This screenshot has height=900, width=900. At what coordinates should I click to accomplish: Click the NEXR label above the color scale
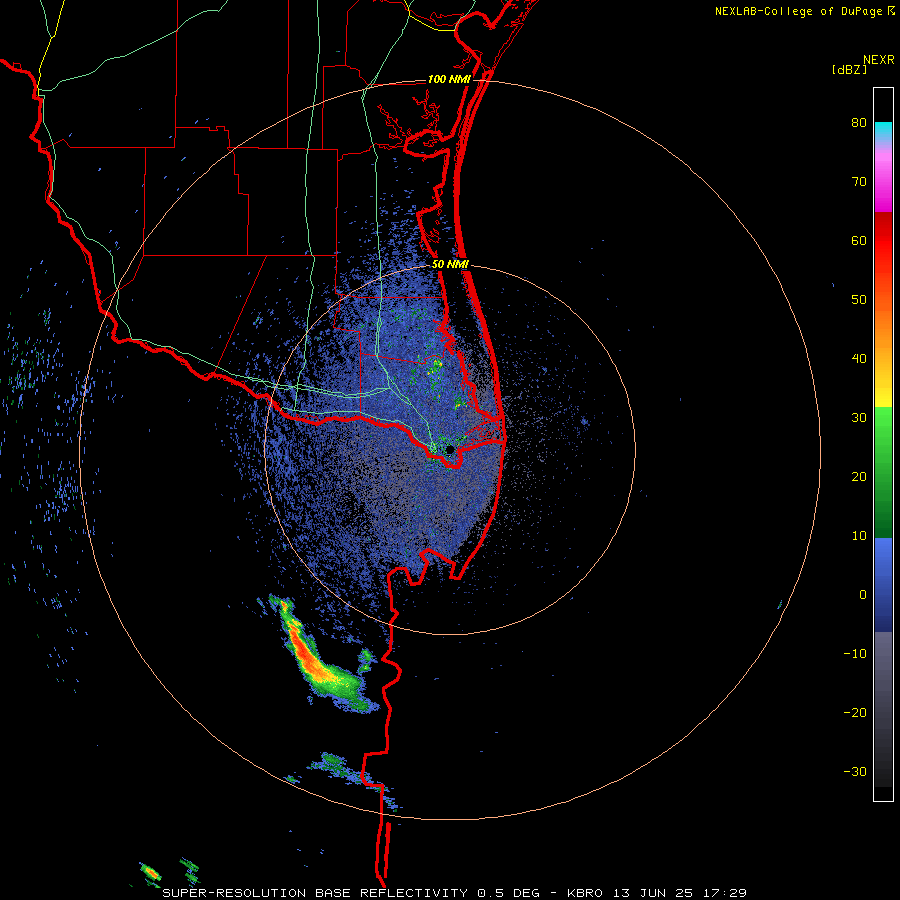coord(878,60)
